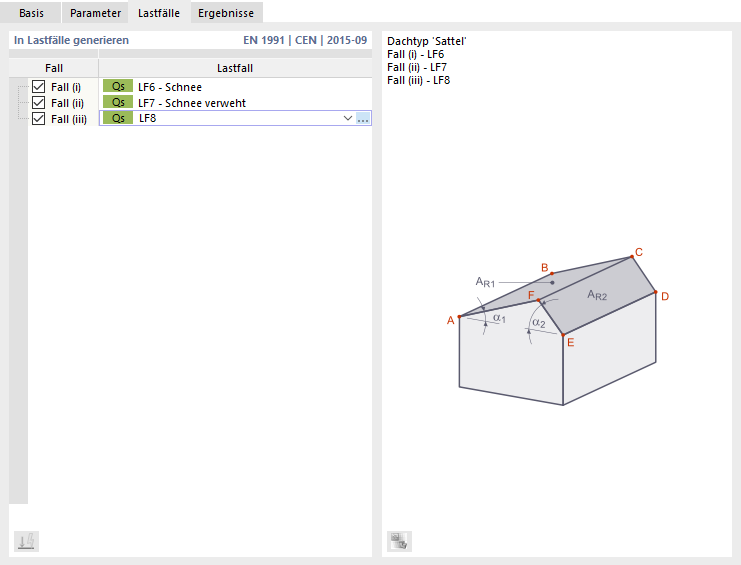The height and width of the screenshot is (565, 741).
Task: Click the Lastfall column header
Action: (235, 68)
